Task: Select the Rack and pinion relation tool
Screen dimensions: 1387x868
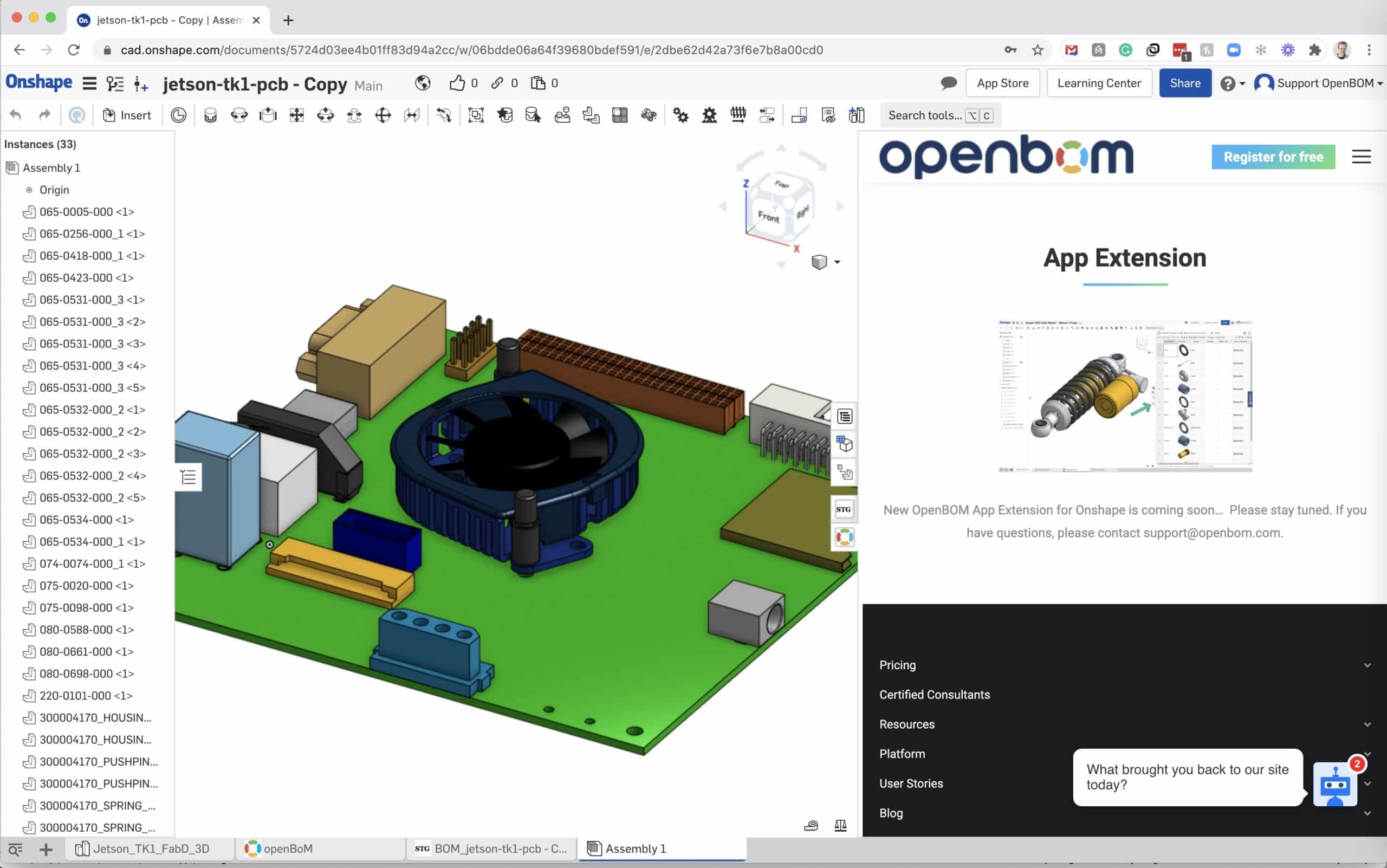Action: tap(710, 115)
